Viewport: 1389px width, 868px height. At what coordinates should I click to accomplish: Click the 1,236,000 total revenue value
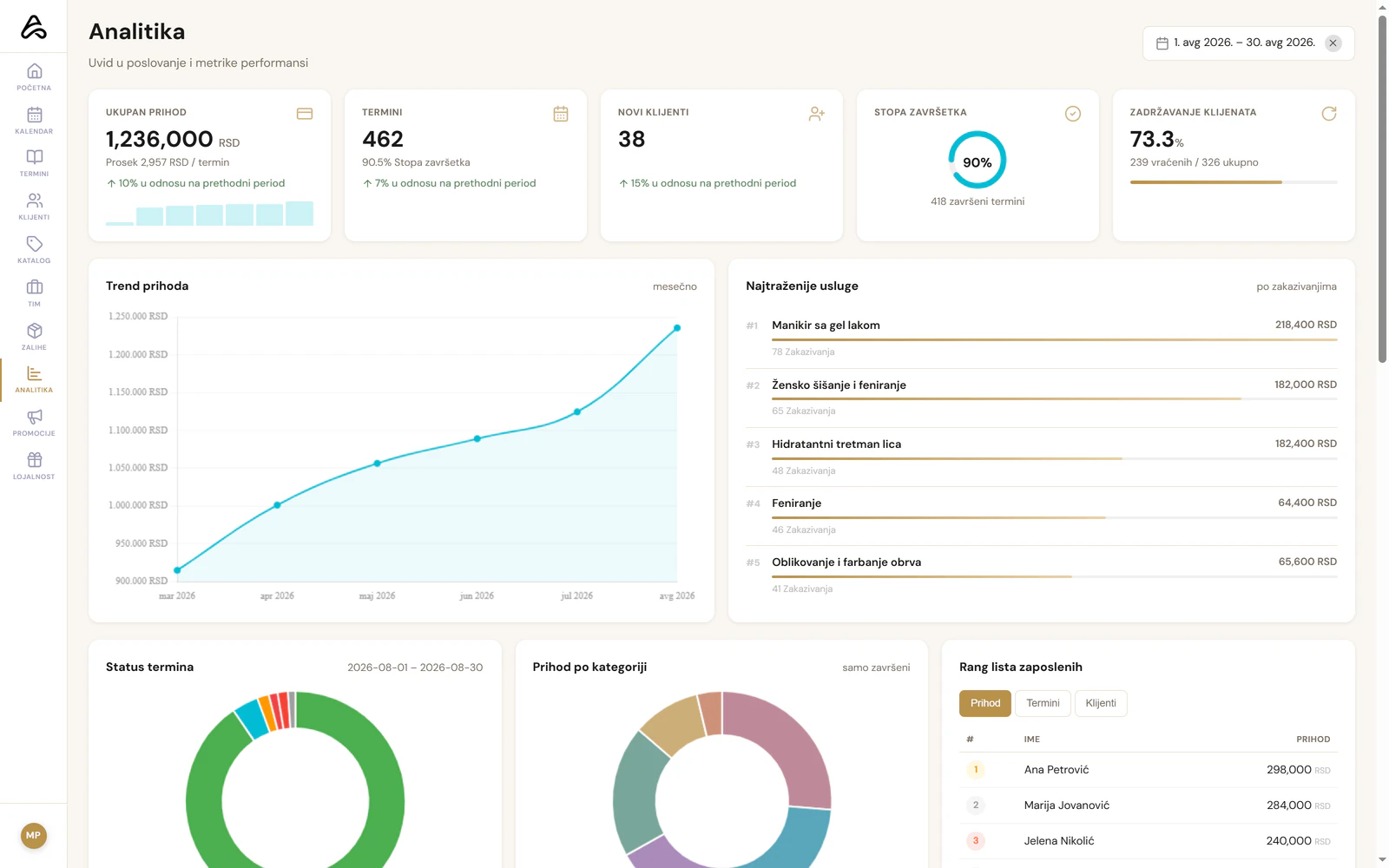click(x=159, y=139)
